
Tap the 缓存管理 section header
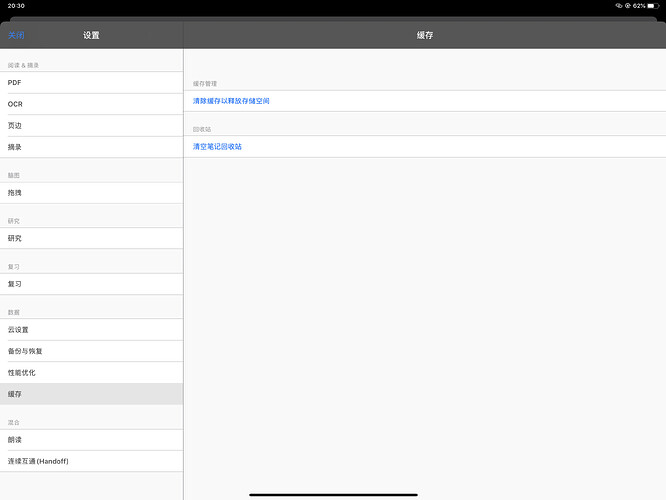[x=205, y=84]
